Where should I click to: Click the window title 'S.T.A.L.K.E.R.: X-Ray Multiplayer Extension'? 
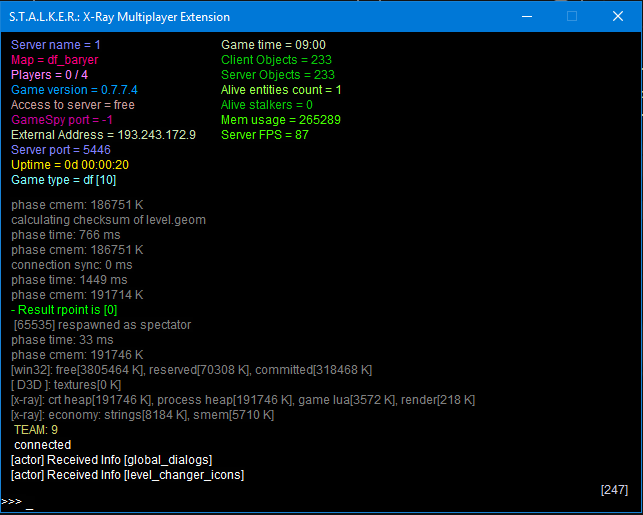[120, 17]
